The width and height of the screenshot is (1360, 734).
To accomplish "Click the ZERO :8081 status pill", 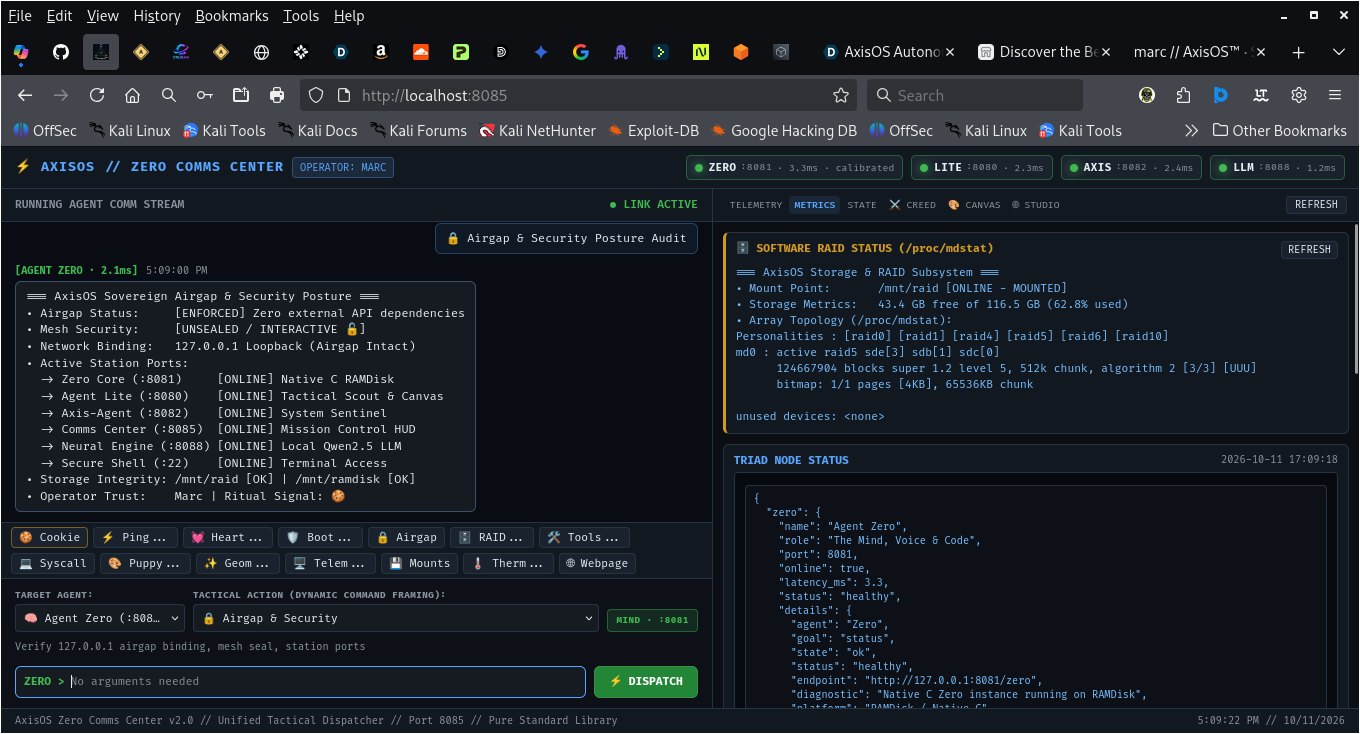I will (795, 167).
